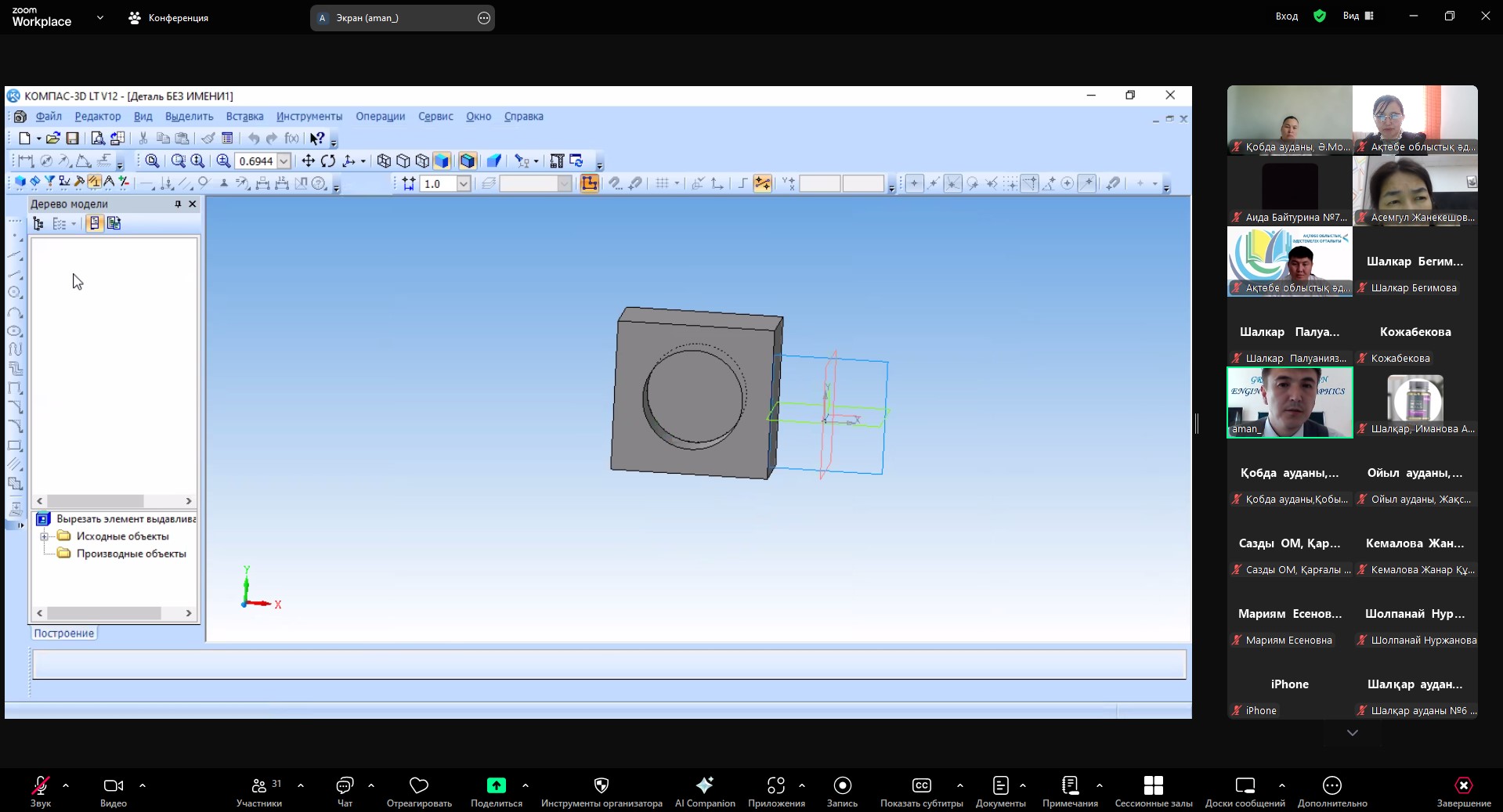The width and height of the screenshot is (1503, 812).
Task: Open the Инструменты menu
Action: (x=309, y=117)
